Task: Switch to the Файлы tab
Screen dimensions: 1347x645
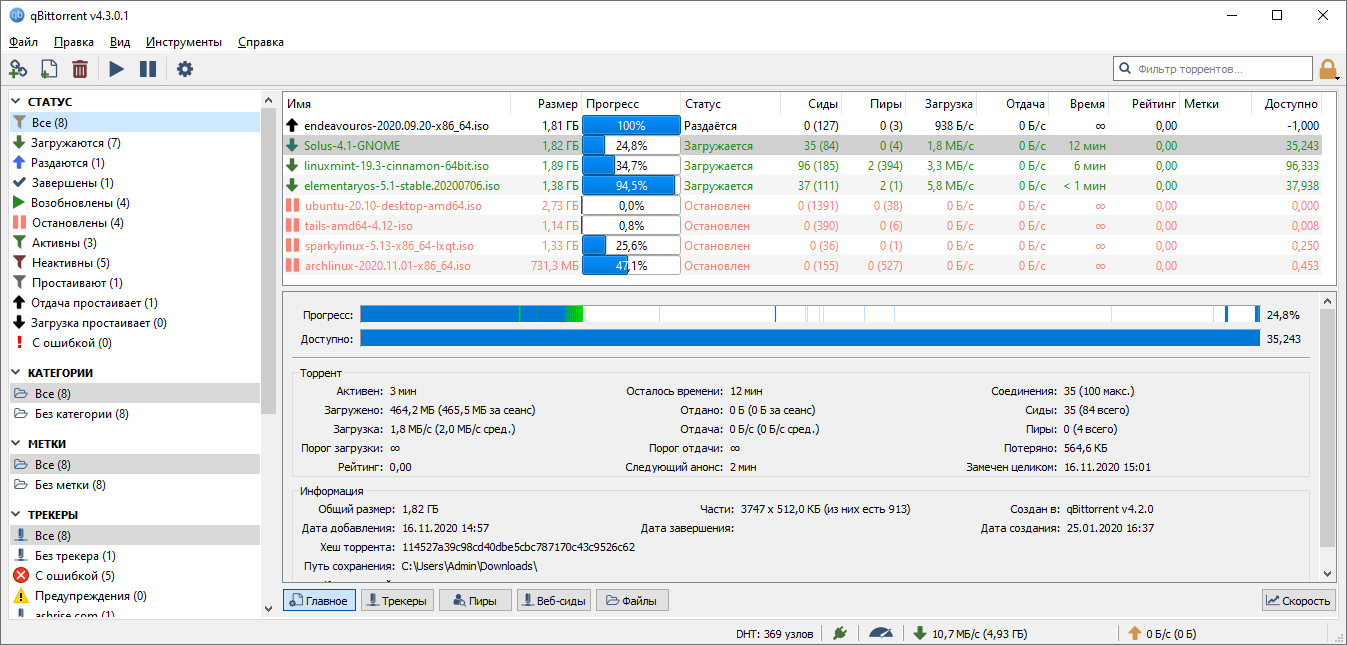Action: (x=632, y=601)
